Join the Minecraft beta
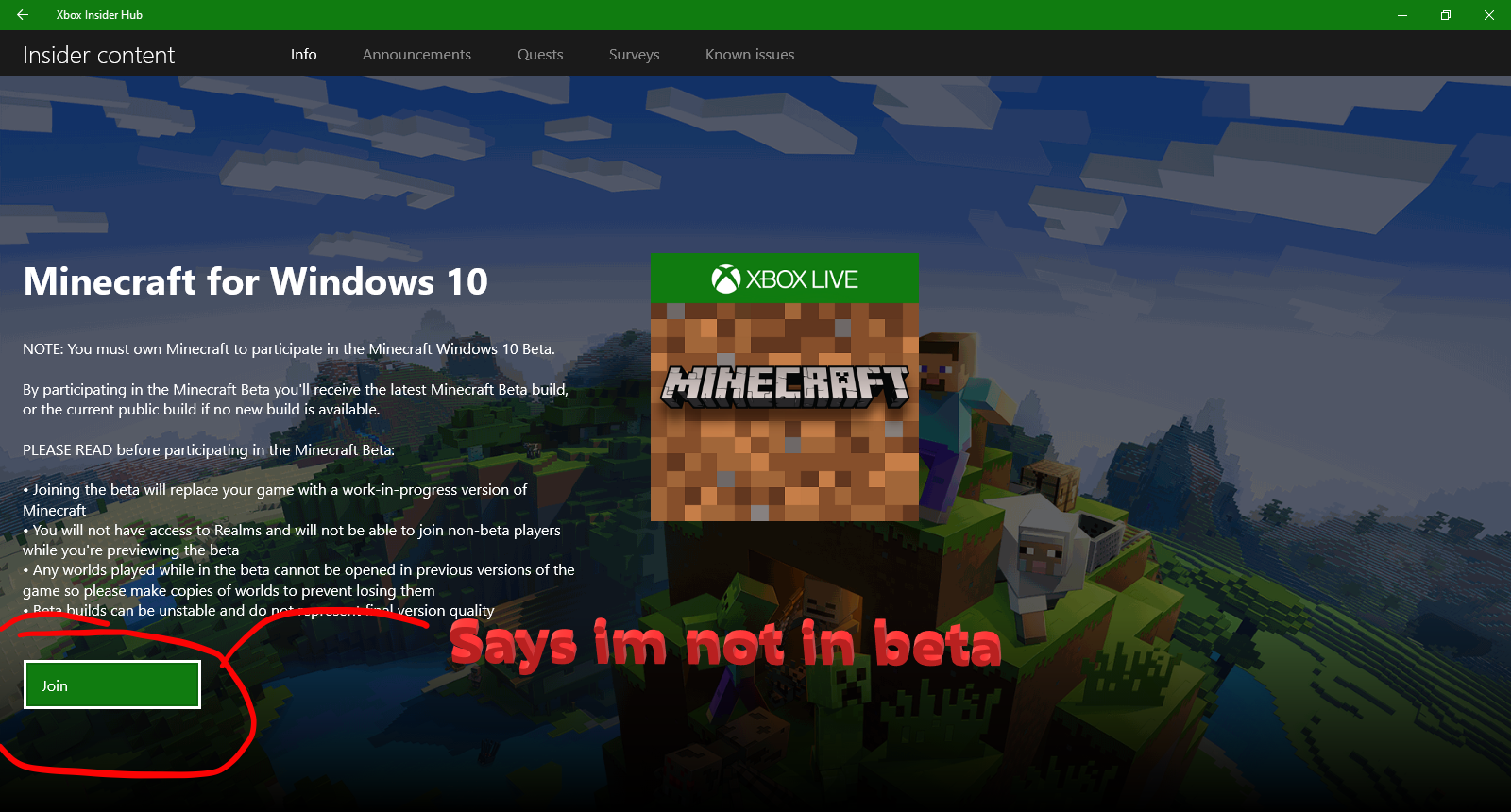Image resolution: width=1511 pixels, height=812 pixels. coord(112,685)
